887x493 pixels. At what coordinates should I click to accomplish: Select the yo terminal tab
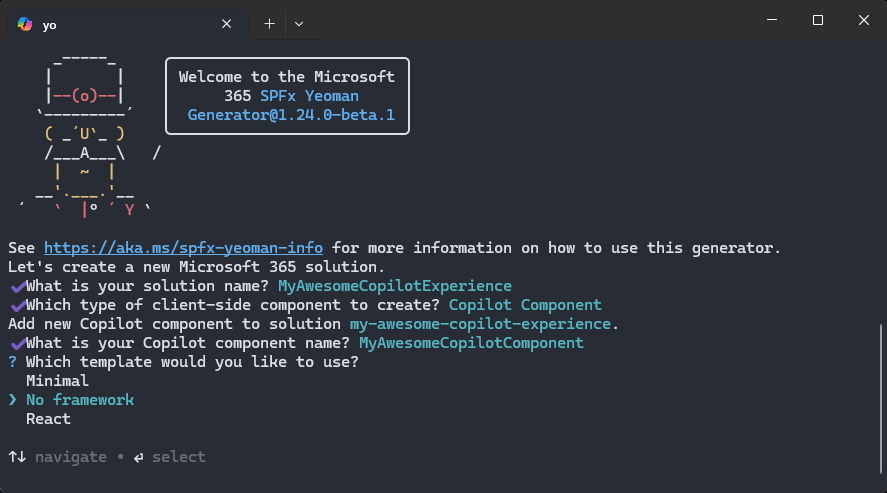click(x=127, y=24)
